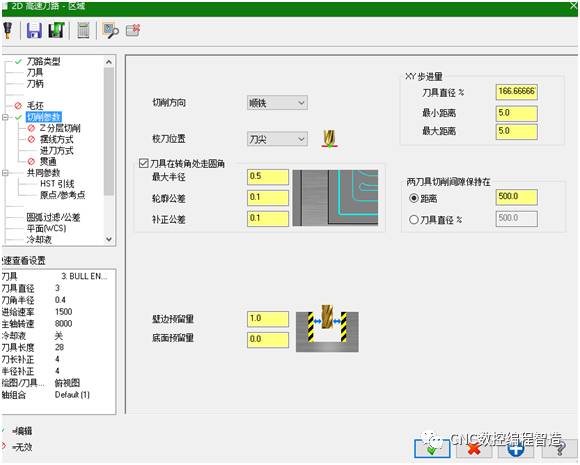Select the 距离 radio button

[x=414, y=198]
